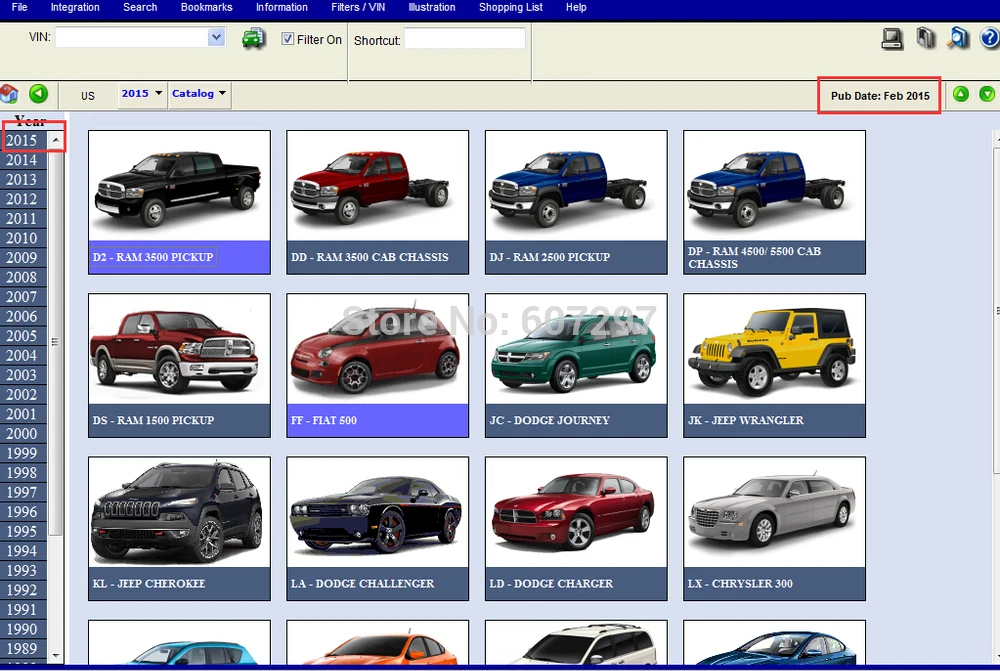Open the Shopping List menu

[x=511, y=7]
